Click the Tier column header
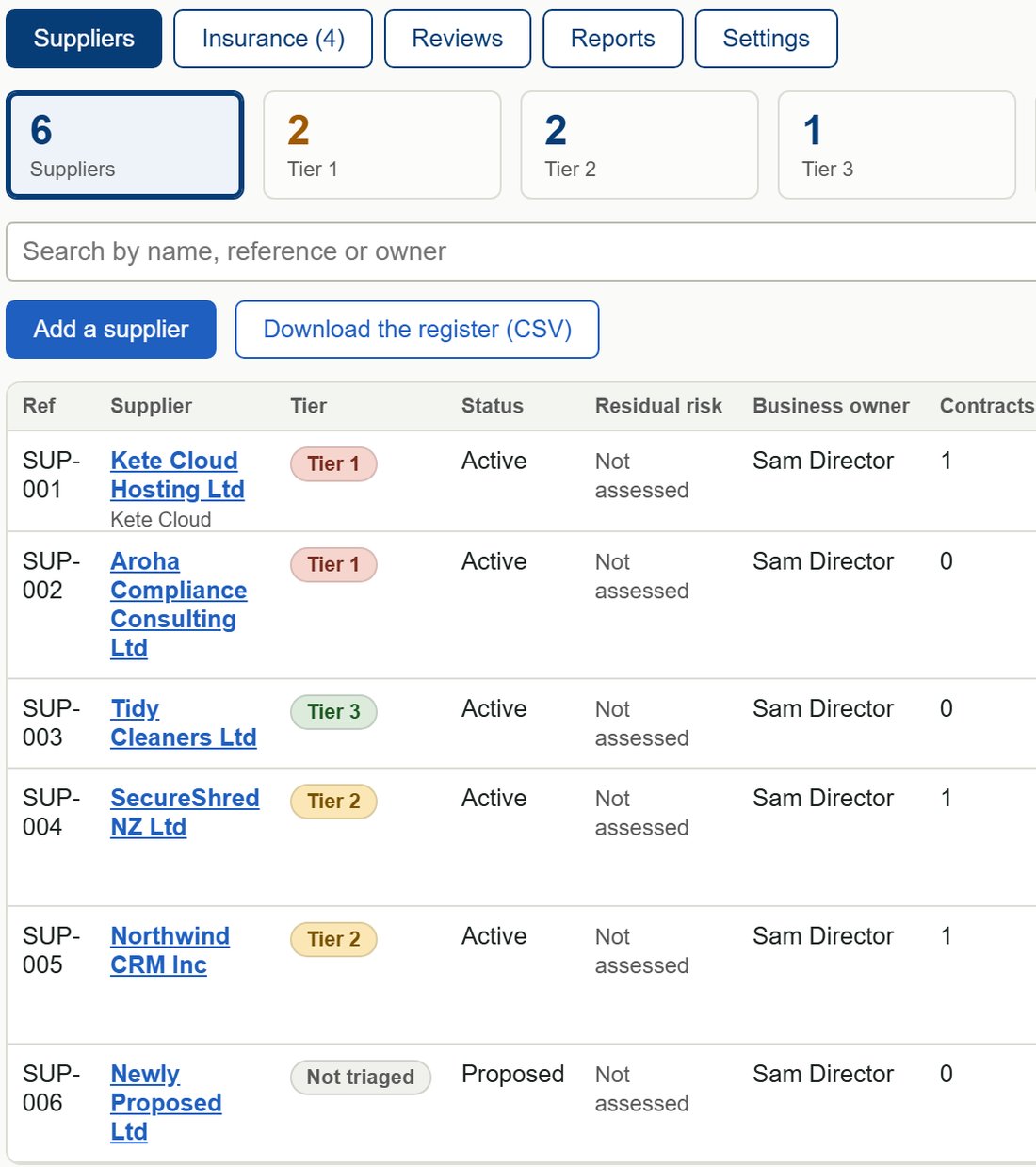The width and height of the screenshot is (1036, 1167). pyautogui.click(x=308, y=406)
